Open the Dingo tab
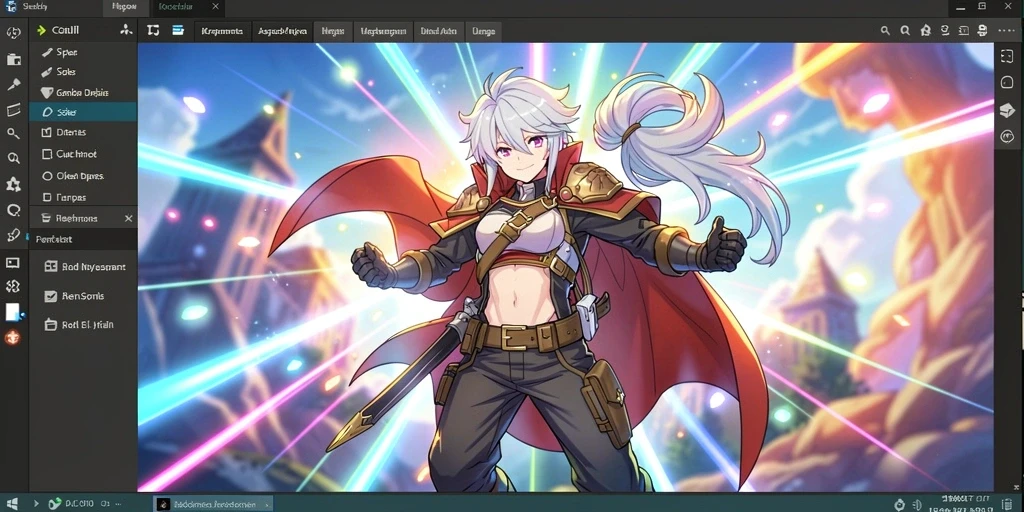This screenshot has height=512, width=1024. [483, 31]
